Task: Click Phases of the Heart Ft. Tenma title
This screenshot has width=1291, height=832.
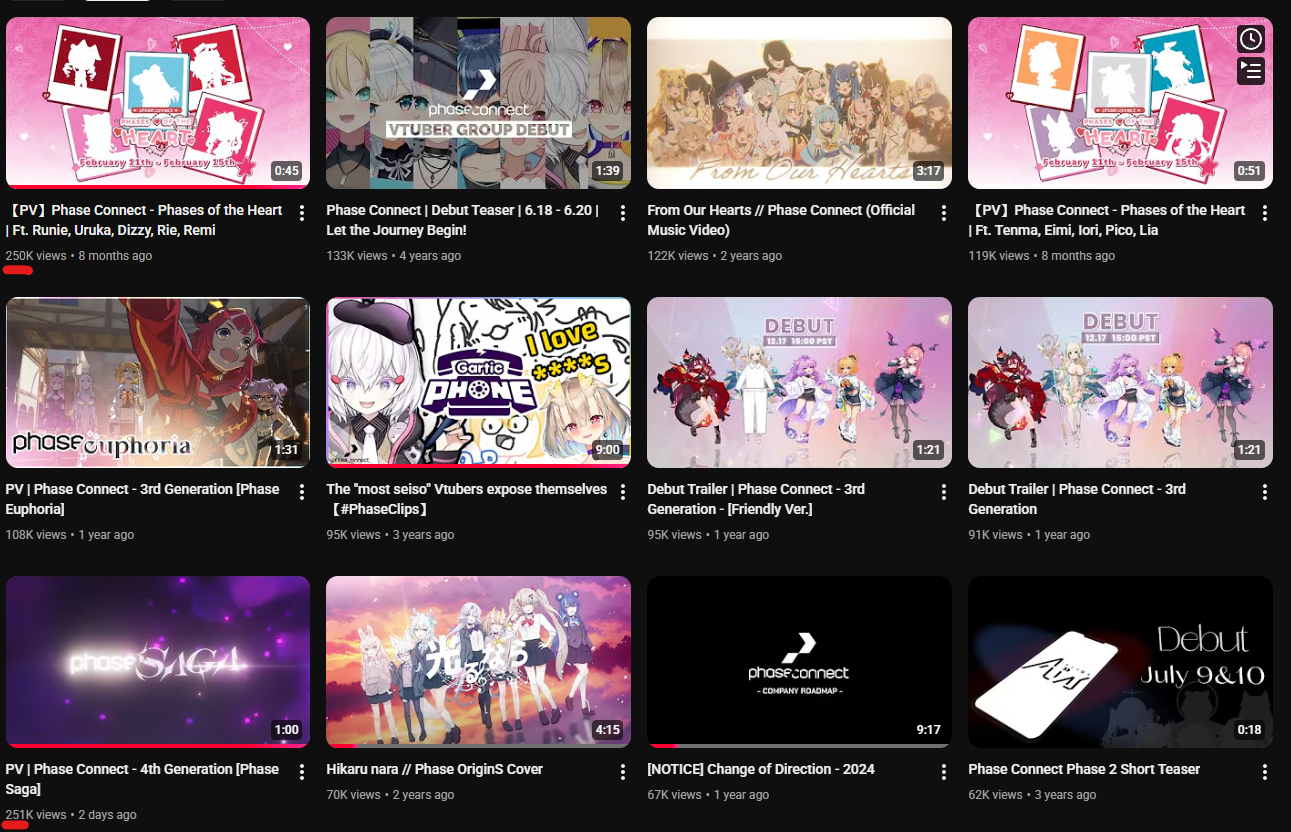Action: (1106, 220)
